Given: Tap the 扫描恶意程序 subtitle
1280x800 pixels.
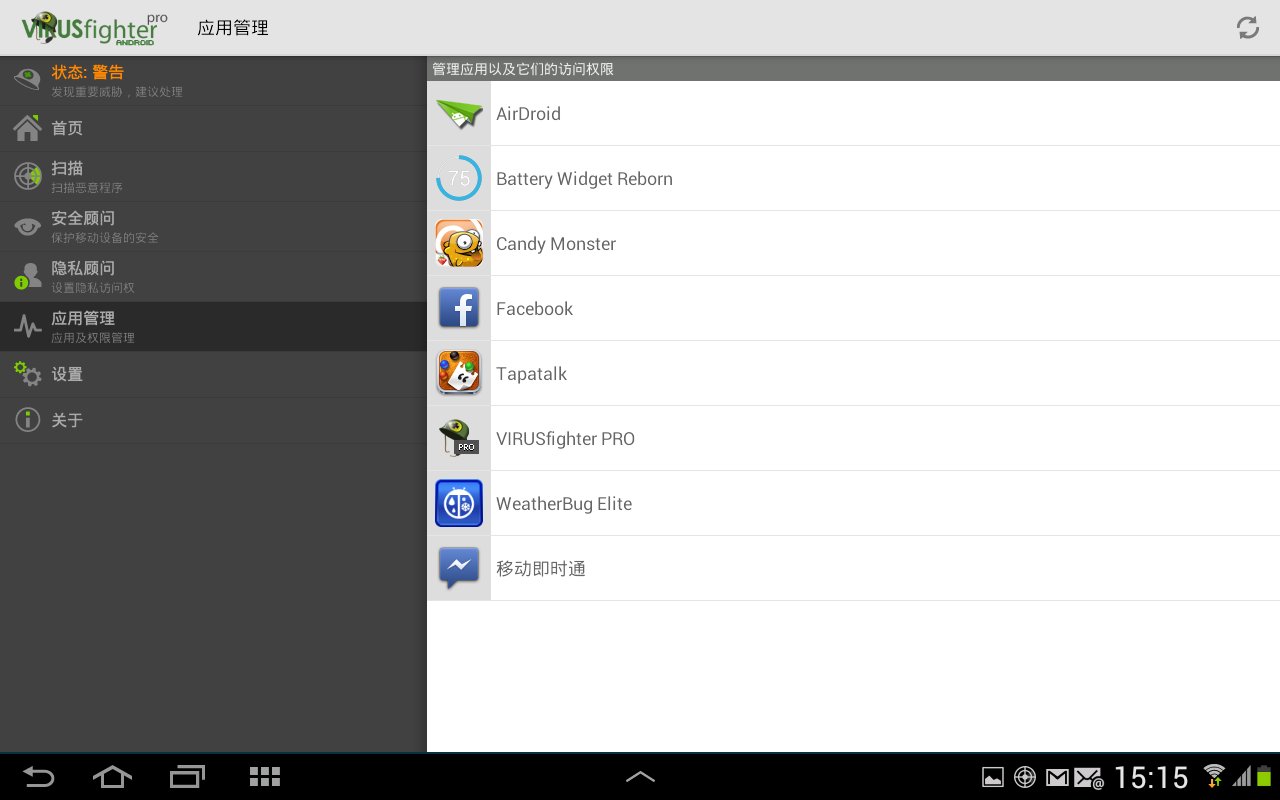Looking at the screenshot, I should click(87, 188).
